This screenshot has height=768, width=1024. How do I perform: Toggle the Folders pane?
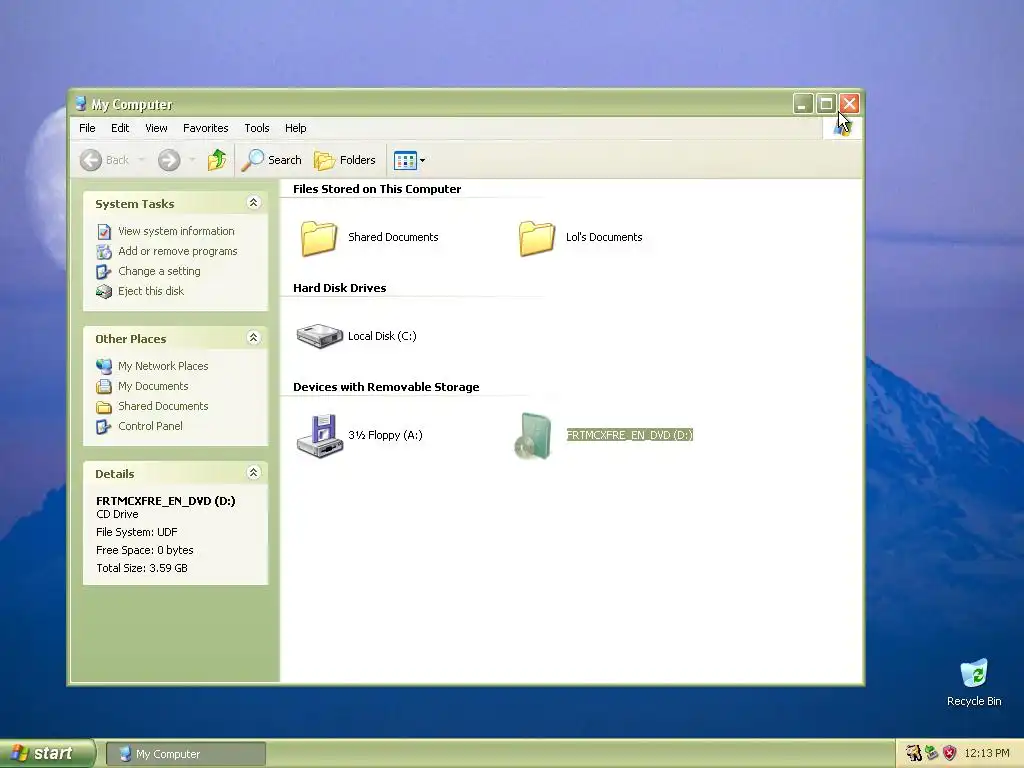coord(345,160)
